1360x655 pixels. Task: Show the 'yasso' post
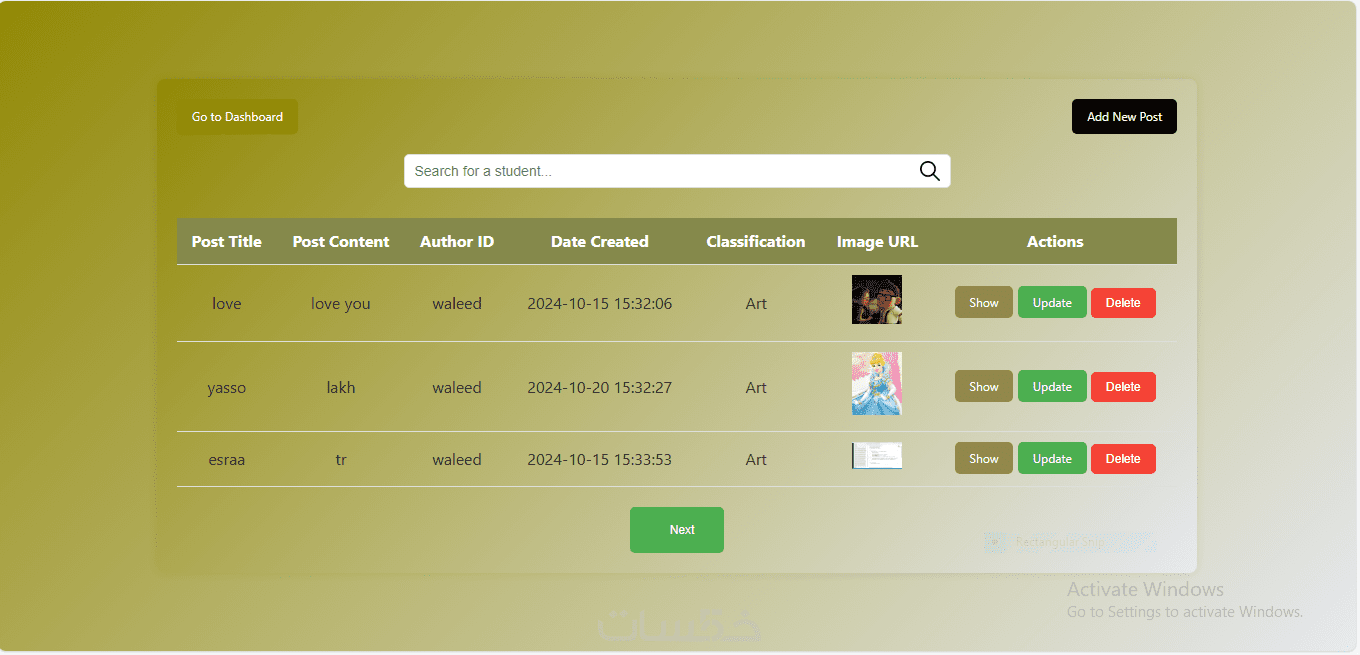[984, 387]
